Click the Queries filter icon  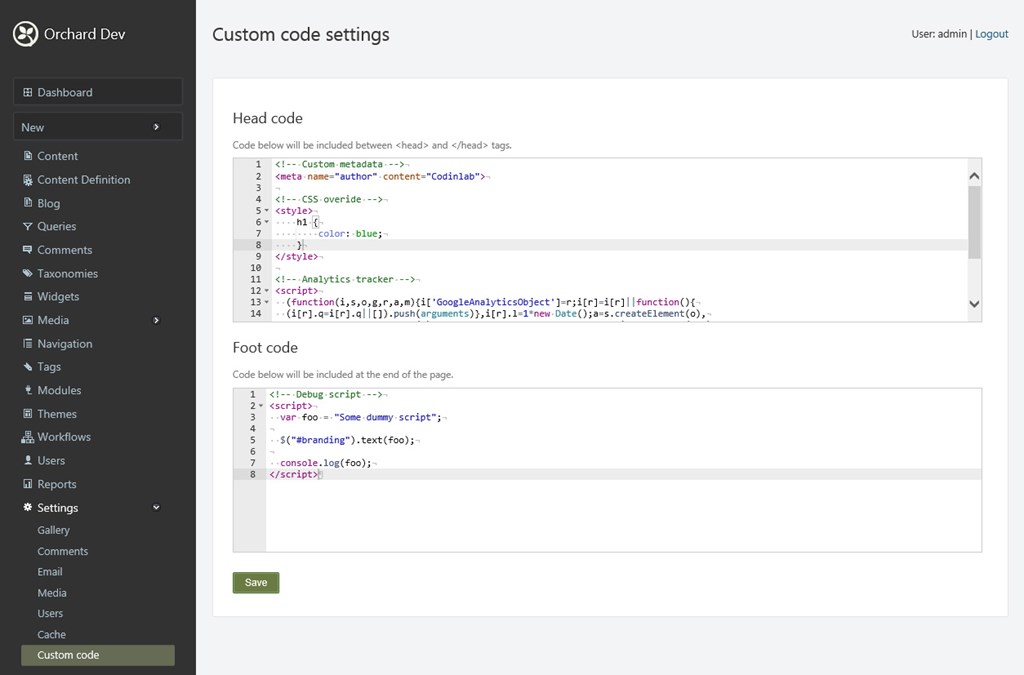28,227
